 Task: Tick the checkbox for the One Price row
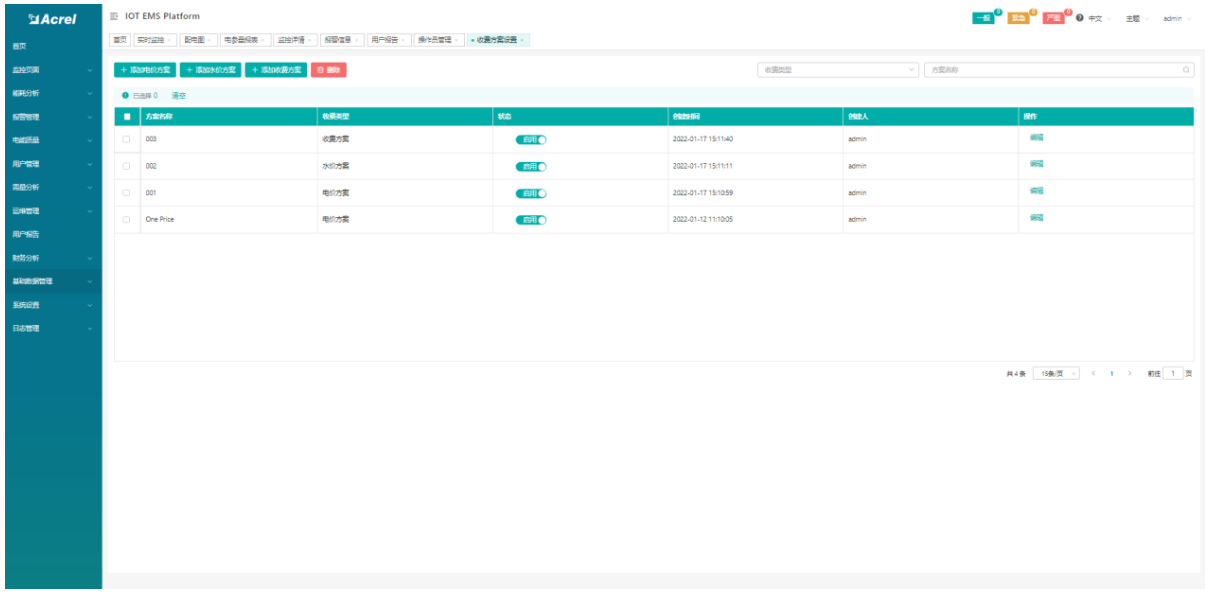pos(126,219)
